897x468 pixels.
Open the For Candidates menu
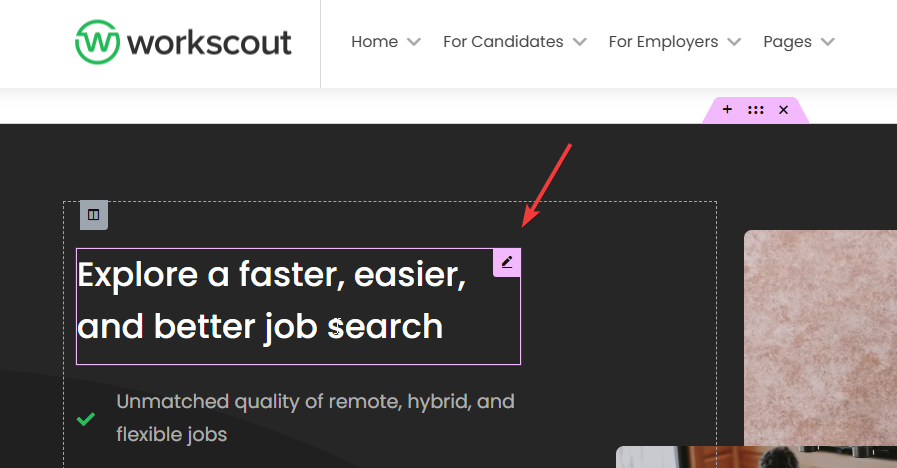(x=503, y=42)
